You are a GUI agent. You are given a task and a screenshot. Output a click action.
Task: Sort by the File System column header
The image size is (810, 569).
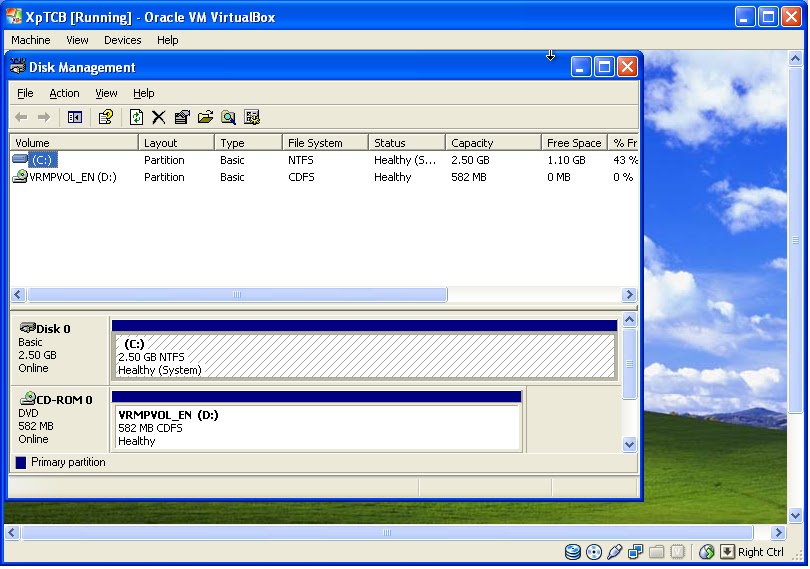pyautogui.click(x=325, y=143)
